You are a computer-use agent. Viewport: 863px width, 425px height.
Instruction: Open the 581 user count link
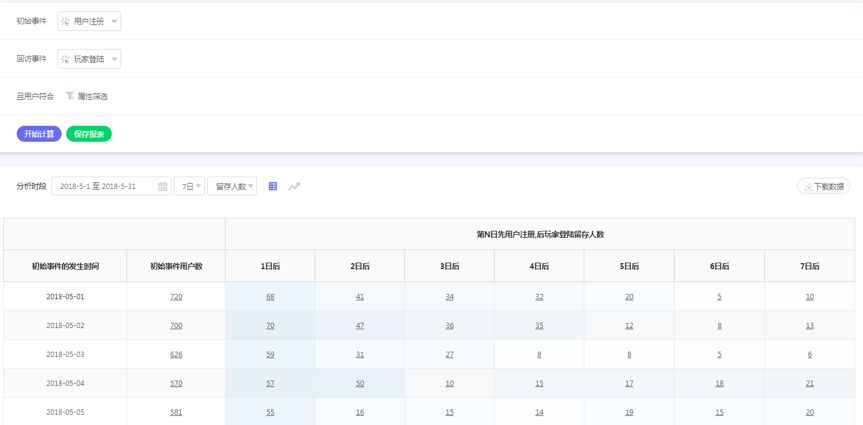(x=176, y=412)
